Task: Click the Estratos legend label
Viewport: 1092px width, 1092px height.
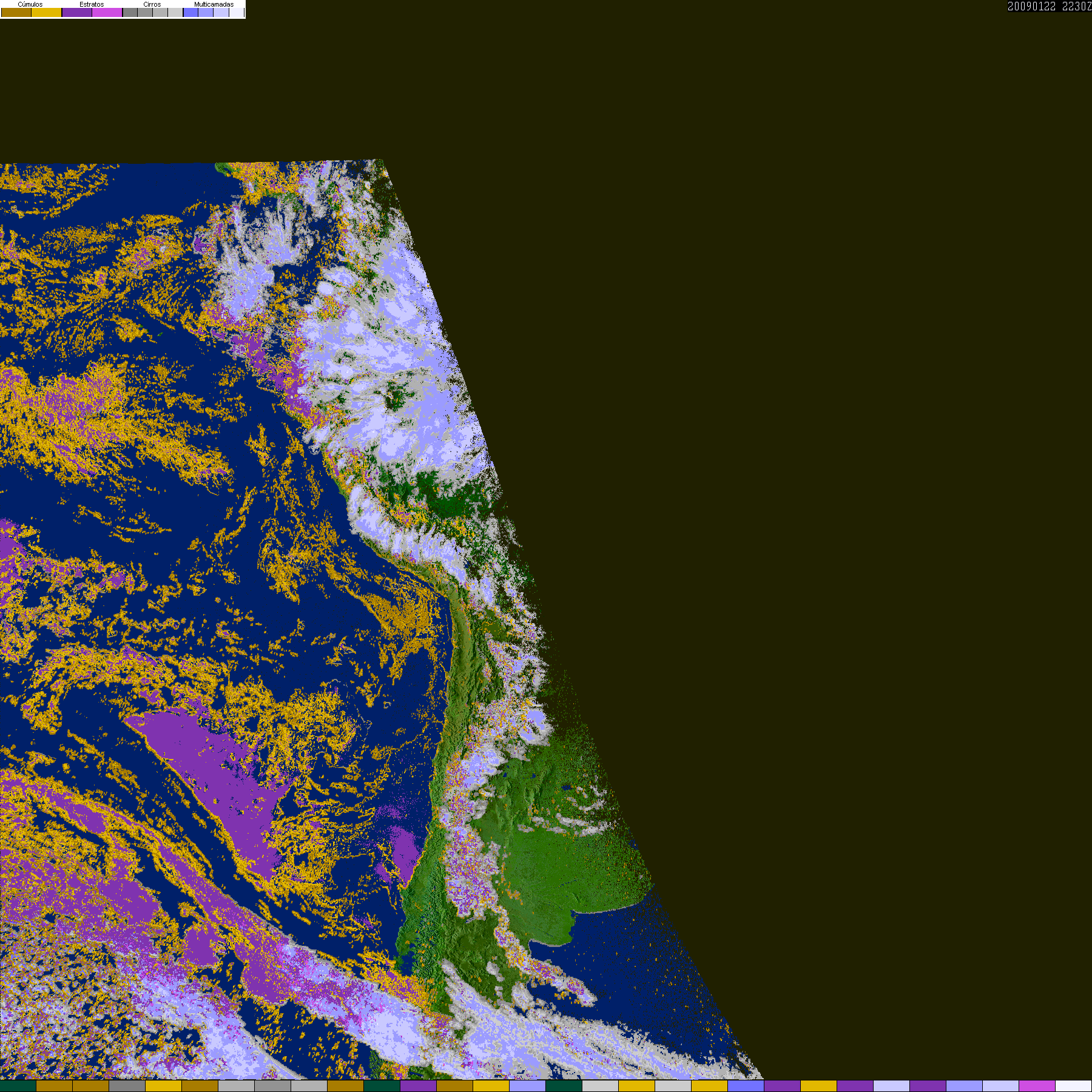Action: click(x=92, y=4)
